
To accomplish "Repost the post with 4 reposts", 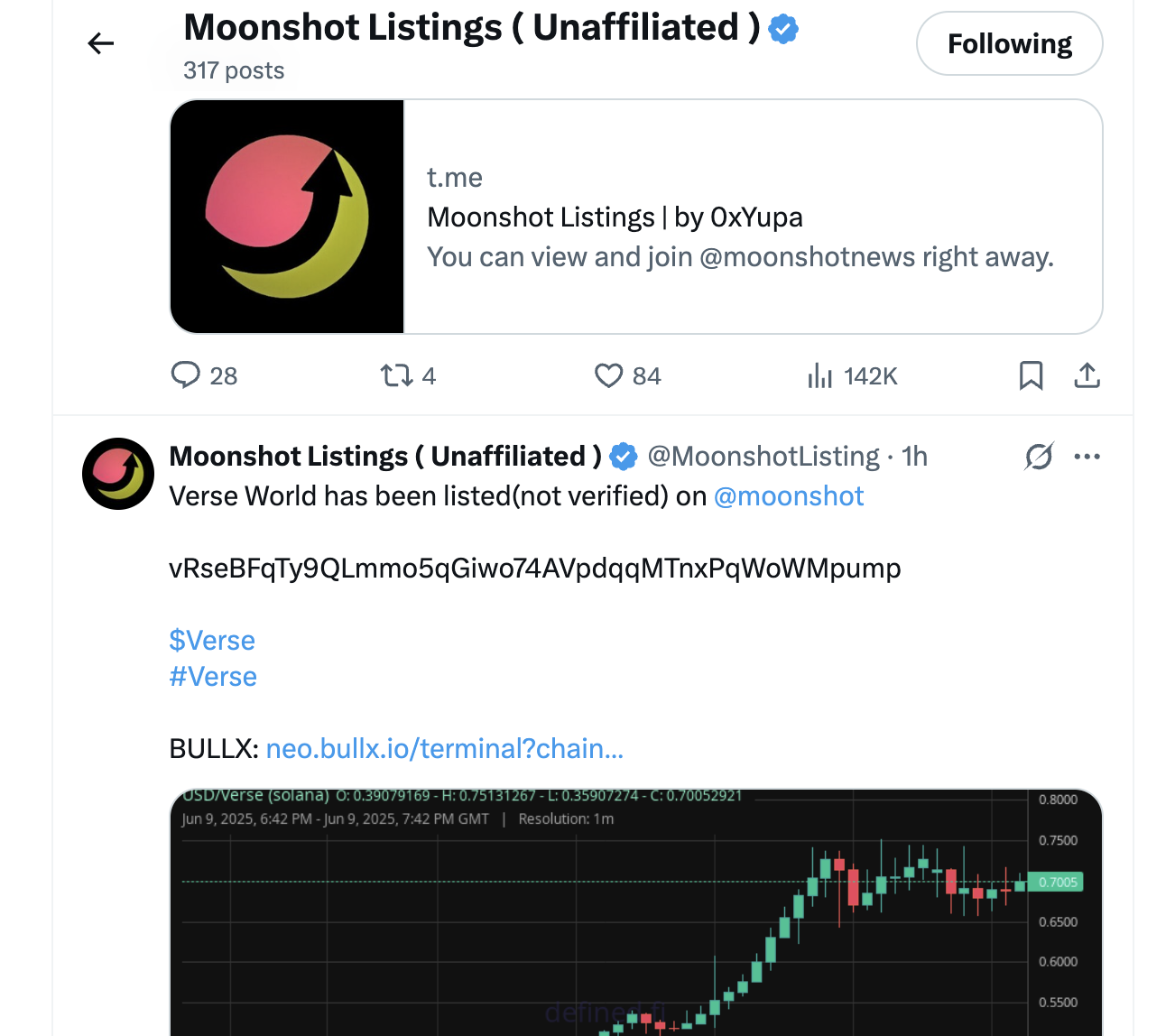I will coord(396,375).
